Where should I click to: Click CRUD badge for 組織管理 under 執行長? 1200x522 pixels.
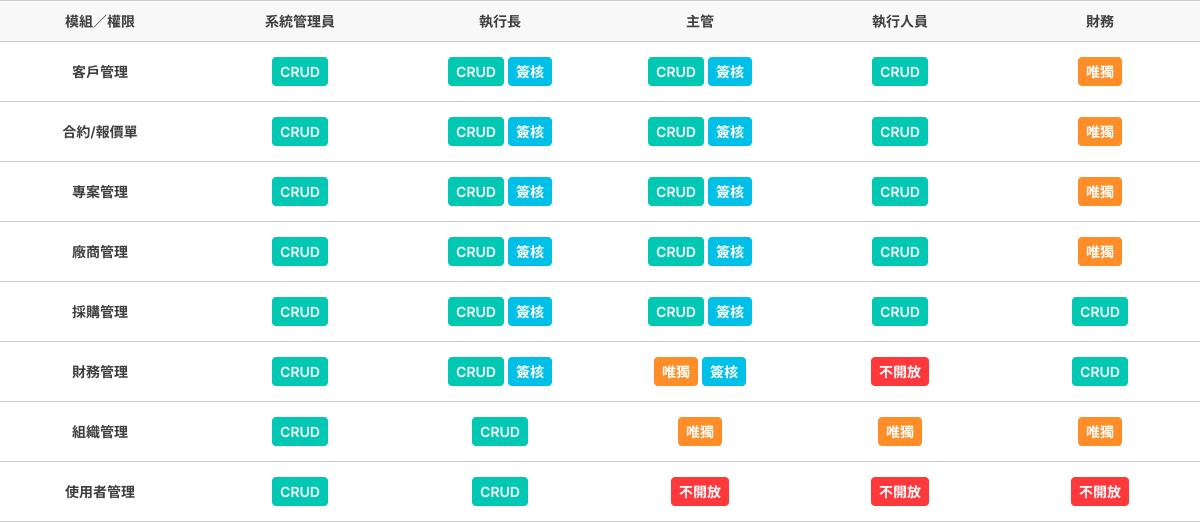500,432
